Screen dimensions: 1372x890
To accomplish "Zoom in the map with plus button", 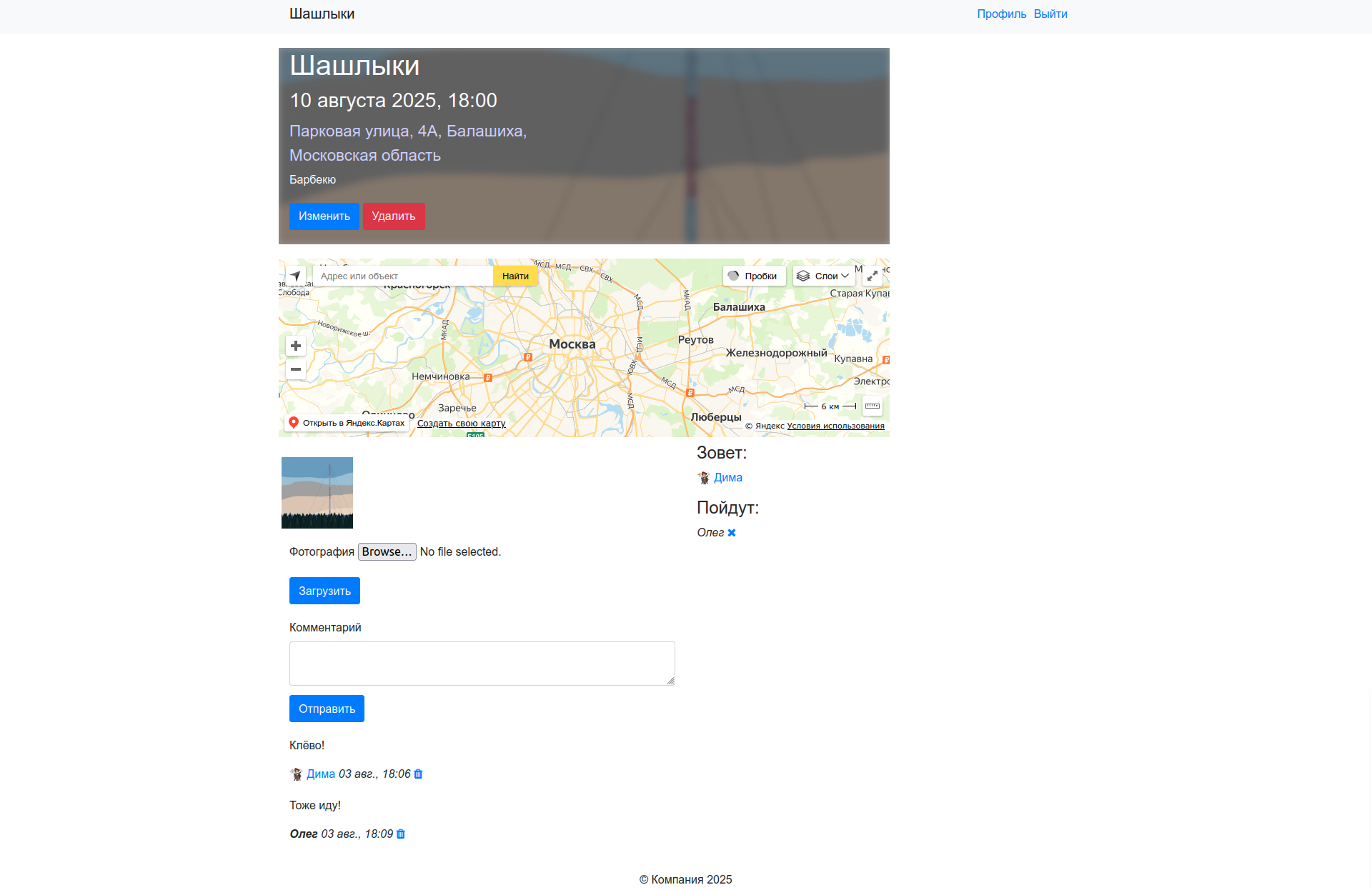I will click(296, 346).
